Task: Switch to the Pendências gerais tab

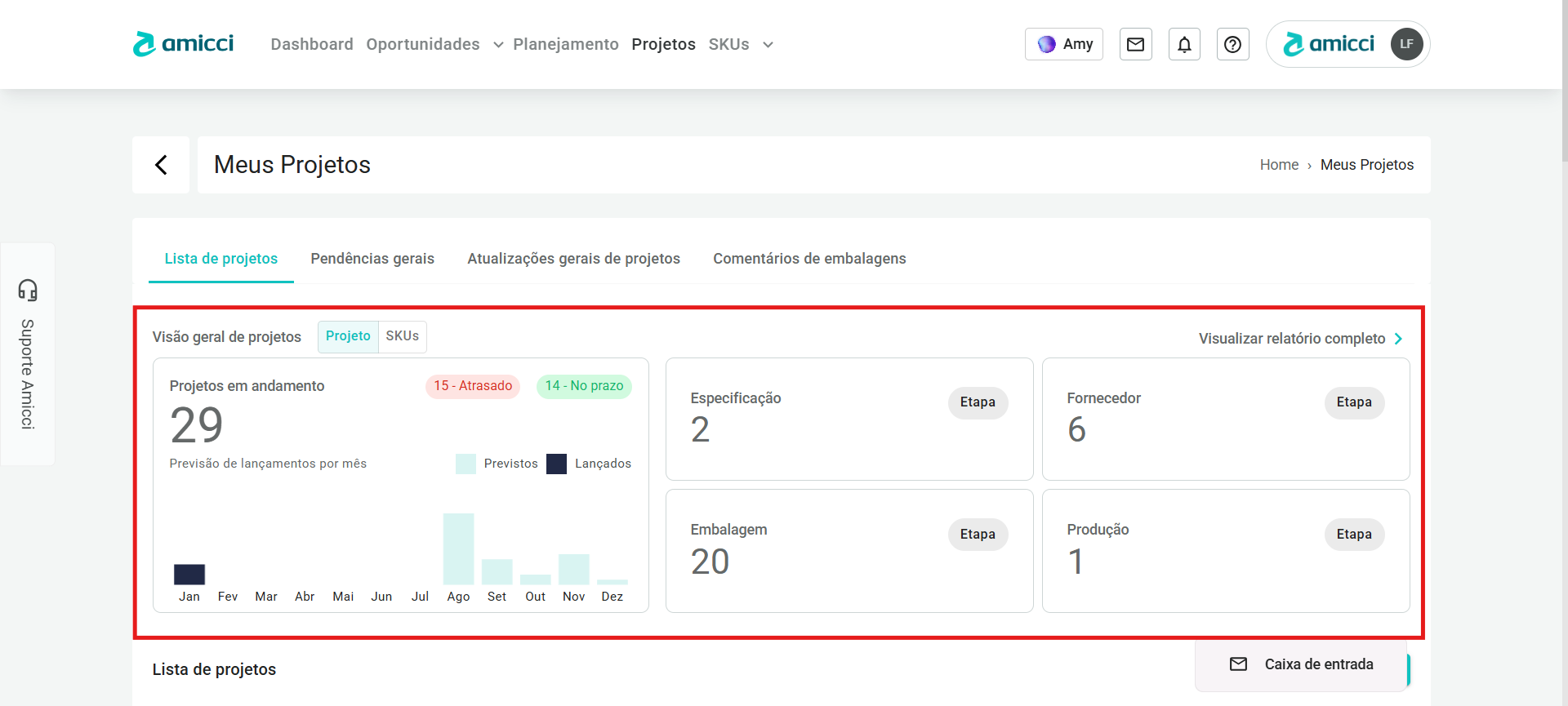Action: [x=372, y=259]
